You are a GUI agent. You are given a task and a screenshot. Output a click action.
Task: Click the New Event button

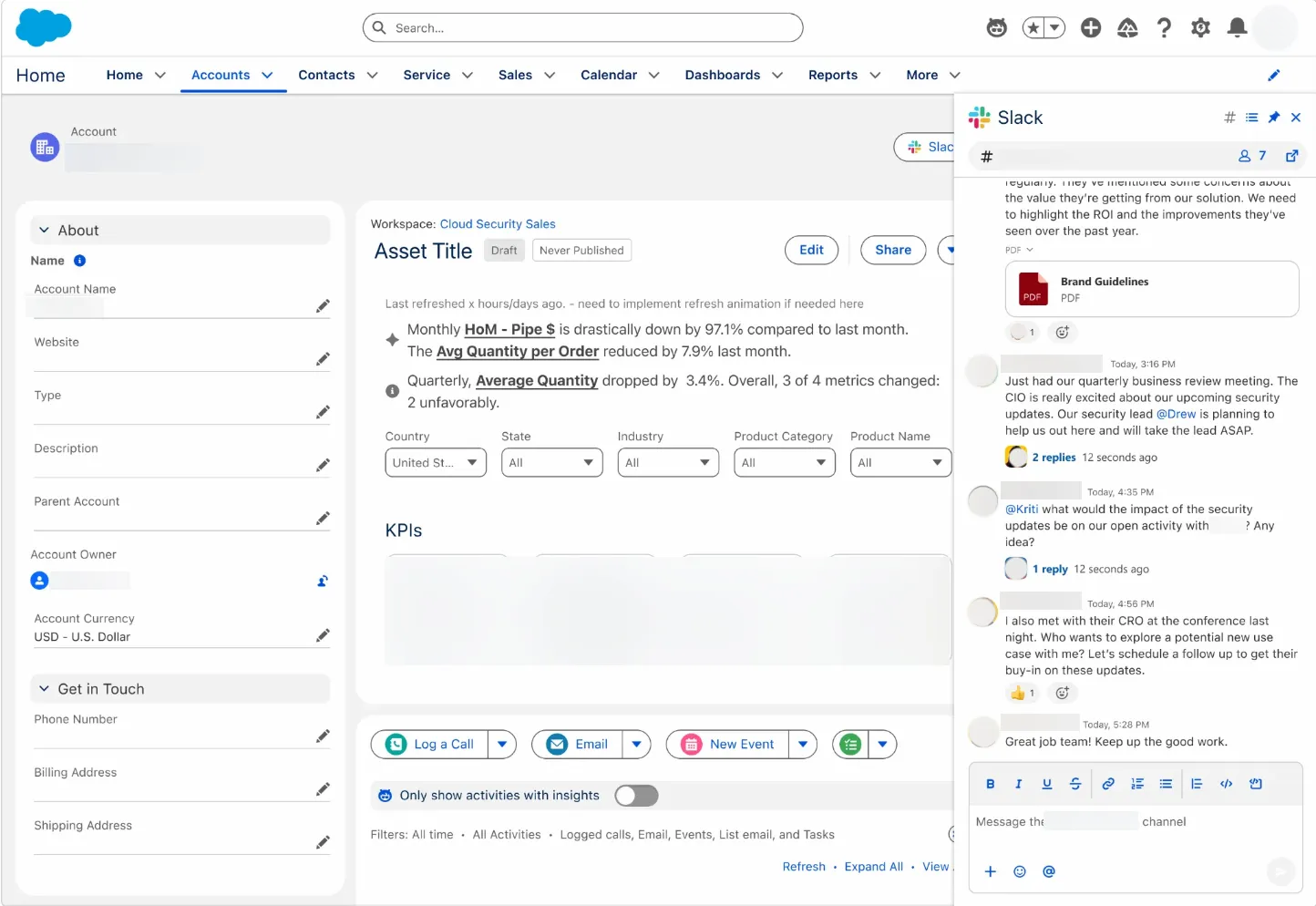pos(728,745)
